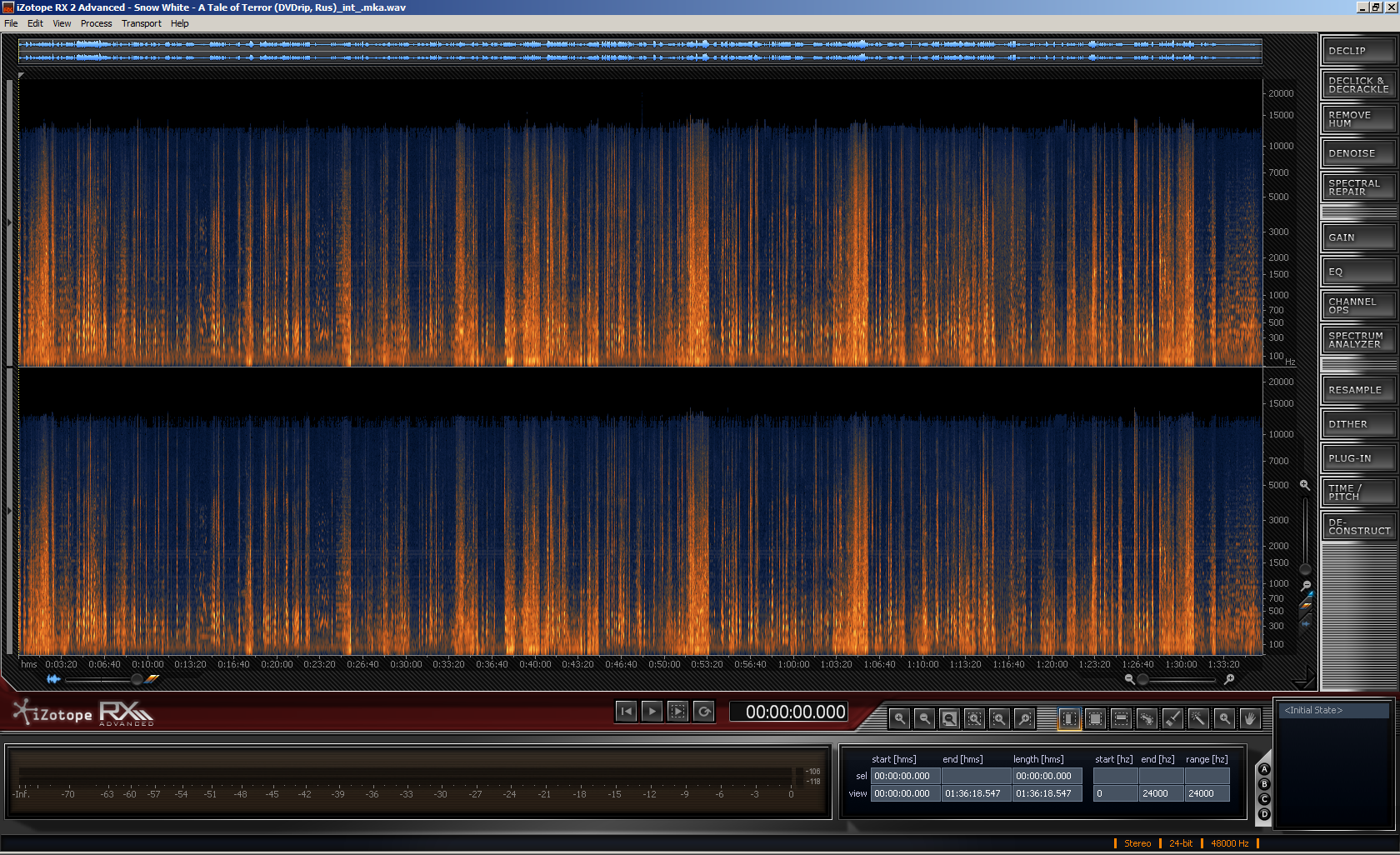Open the Spectral Repair module
This screenshot has width=1400, height=855.
pyautogui.click(x=1358, y=187)
